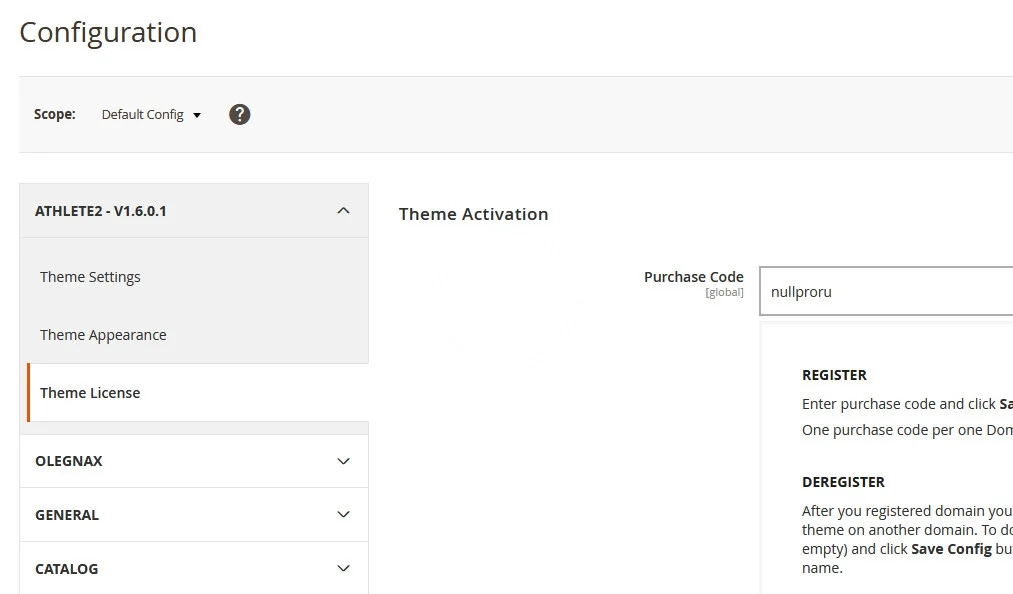The image size is (1013, 594).
Task: Select the Theme License menu item
Action: (90, 393)
